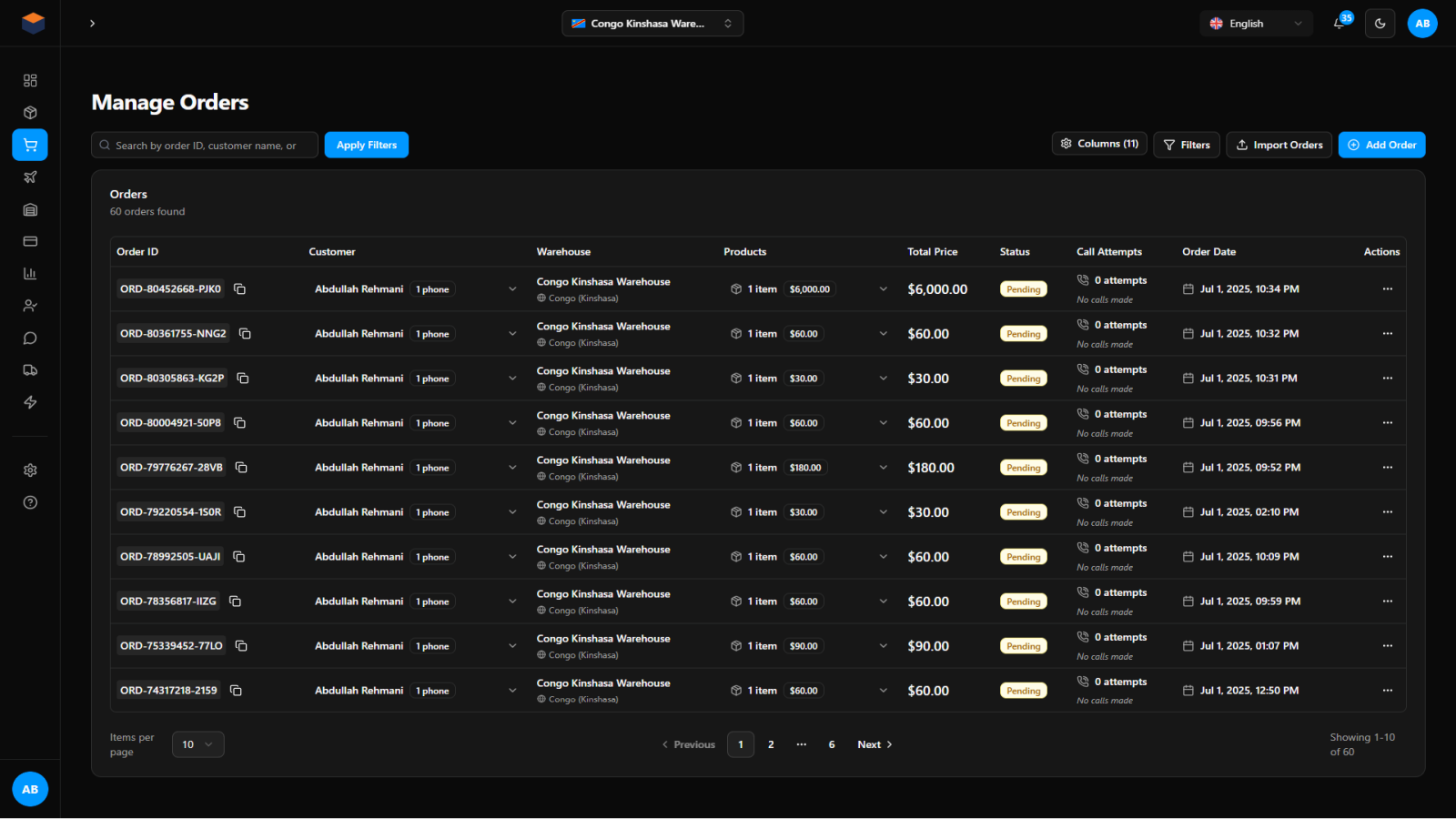This screenshot has width=1456, height=819.
Task: Click the order search input field
Action: point(204,144)
